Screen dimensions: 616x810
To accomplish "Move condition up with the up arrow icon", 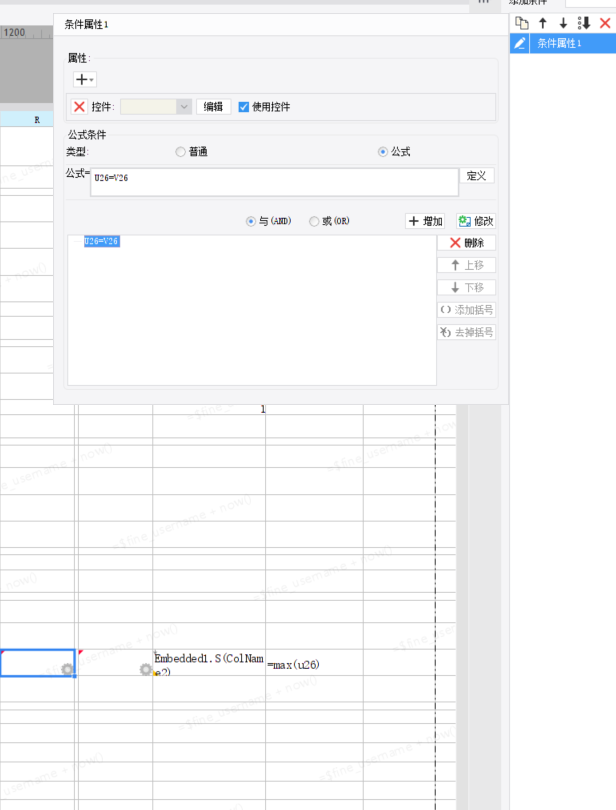I will point(543,23).
